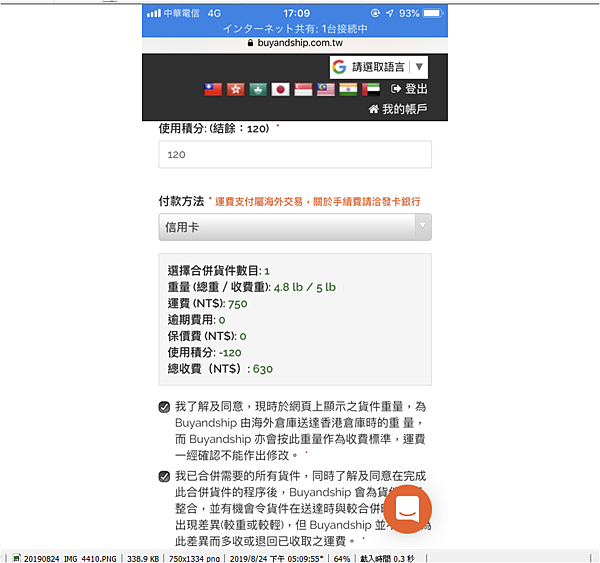Viewport: 600px width, 563px height.
Task: Click the 運費 (NT$): 750 line
Action: [207, 304]
